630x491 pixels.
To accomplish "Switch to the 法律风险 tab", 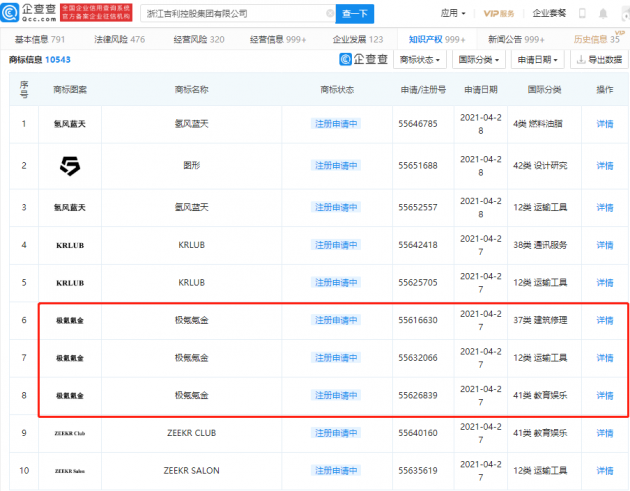I will pos(119,39).
